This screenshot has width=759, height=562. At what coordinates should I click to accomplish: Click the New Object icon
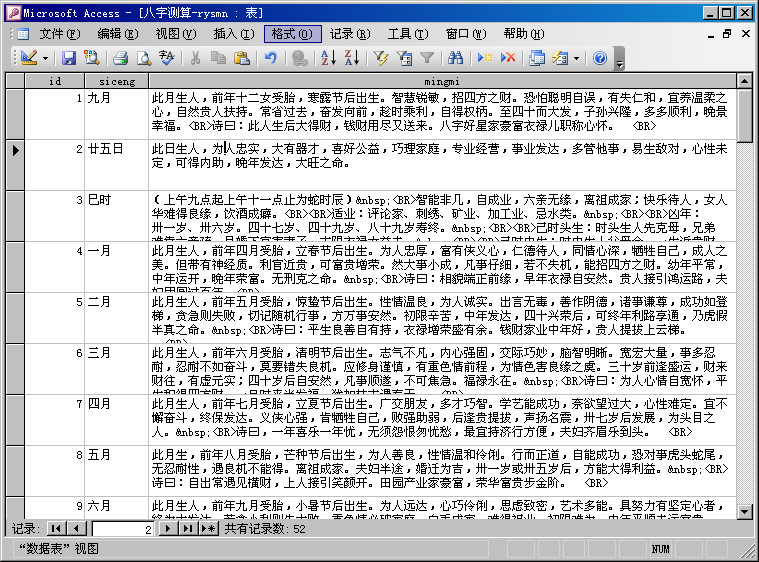[560, 58]
